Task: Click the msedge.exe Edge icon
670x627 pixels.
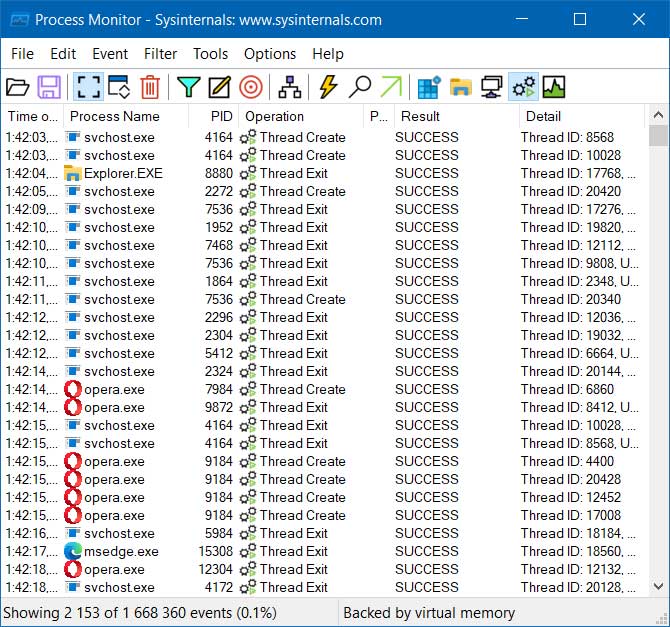Action: point(73,551)
